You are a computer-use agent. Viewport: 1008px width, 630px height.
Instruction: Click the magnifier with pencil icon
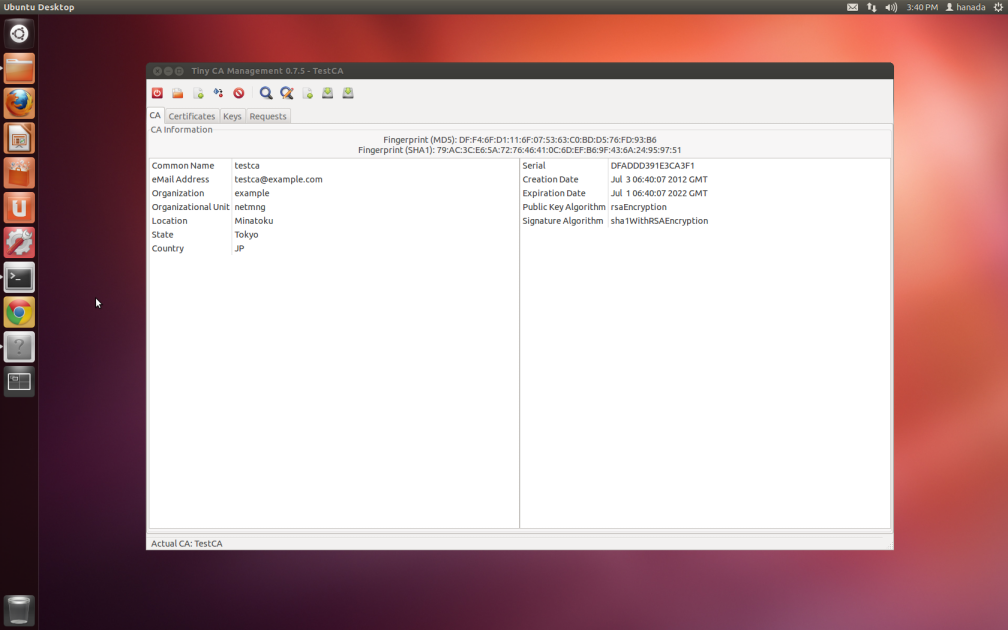coord(286,93)
